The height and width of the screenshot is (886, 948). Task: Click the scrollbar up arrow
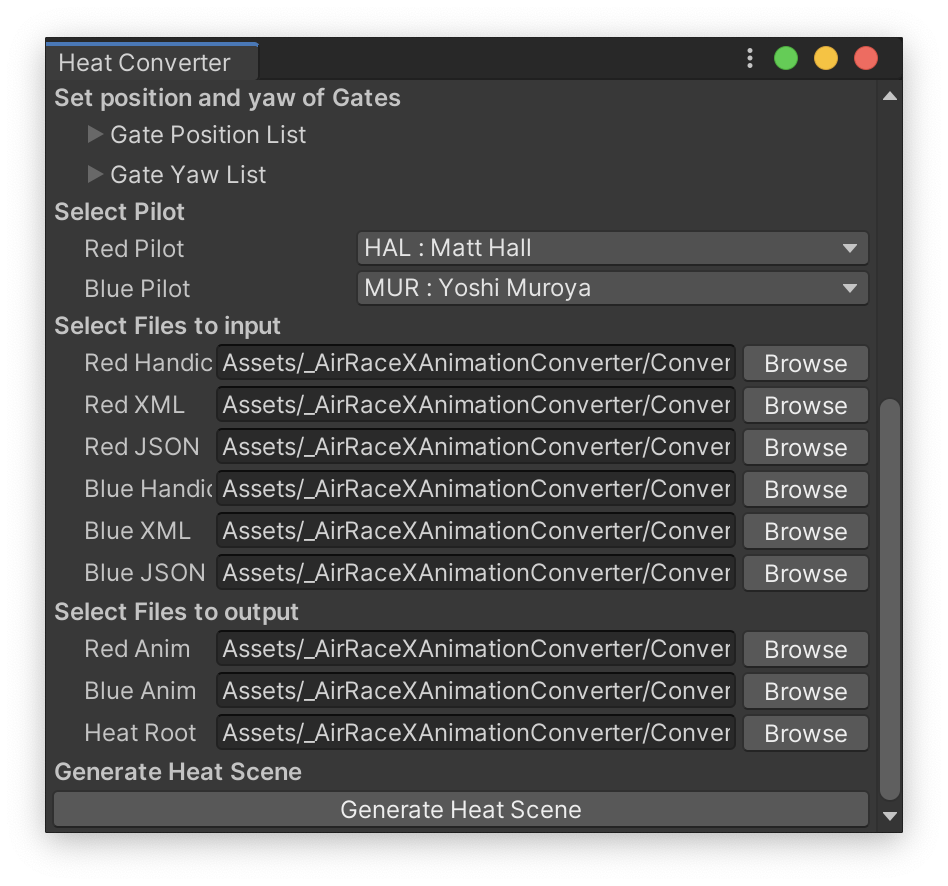(889, 96)
